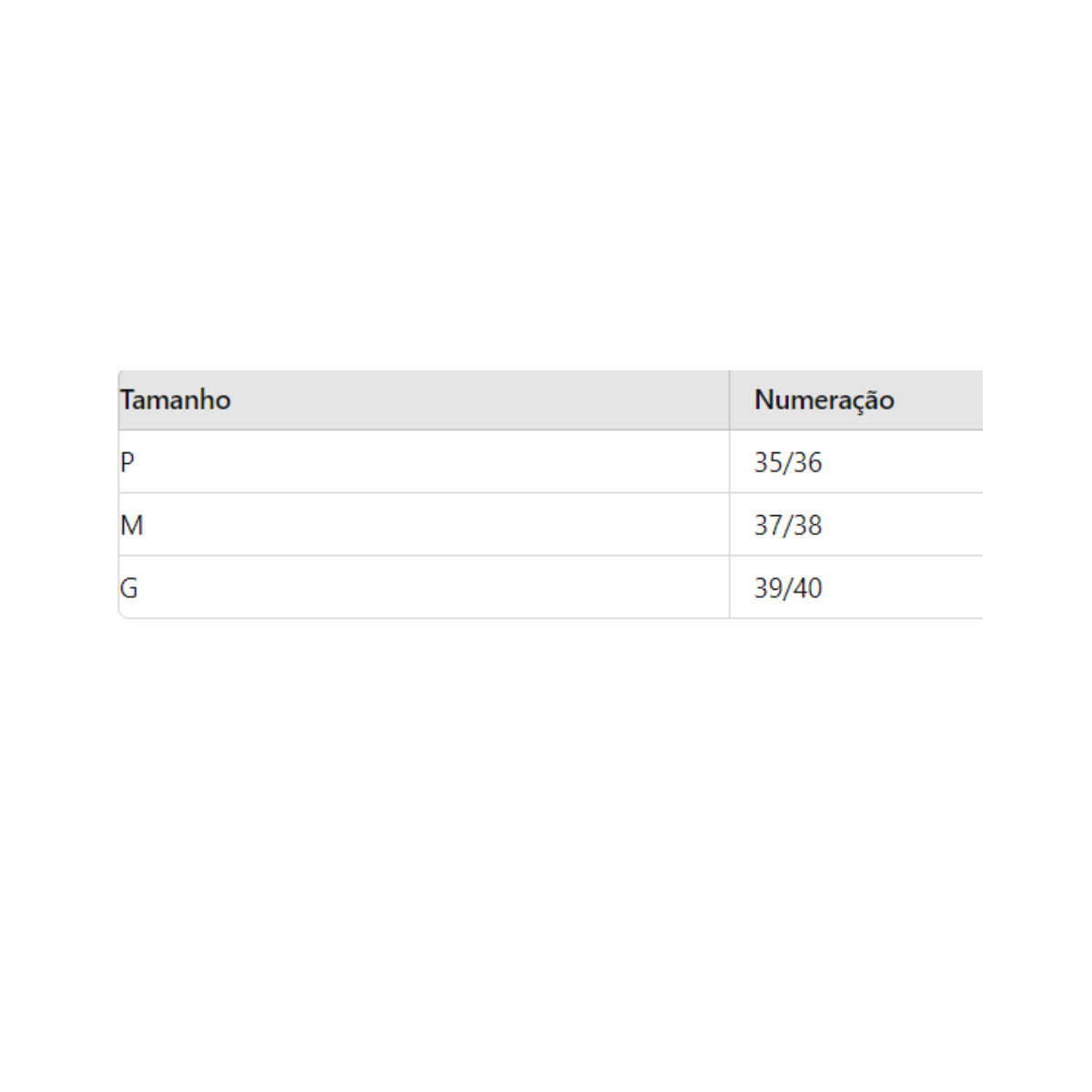Click empty middle of the M row
The image size is (1092, 1092).
(423, 525)
